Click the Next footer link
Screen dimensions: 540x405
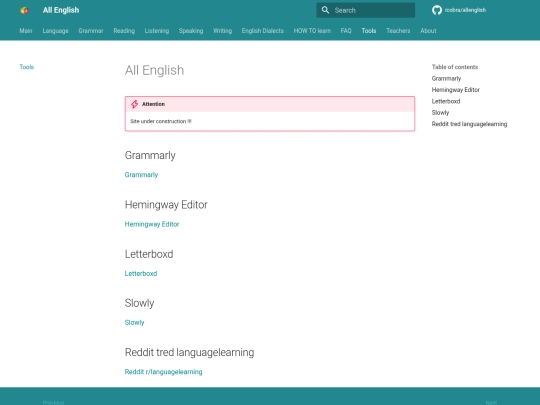tap(491, 402)
